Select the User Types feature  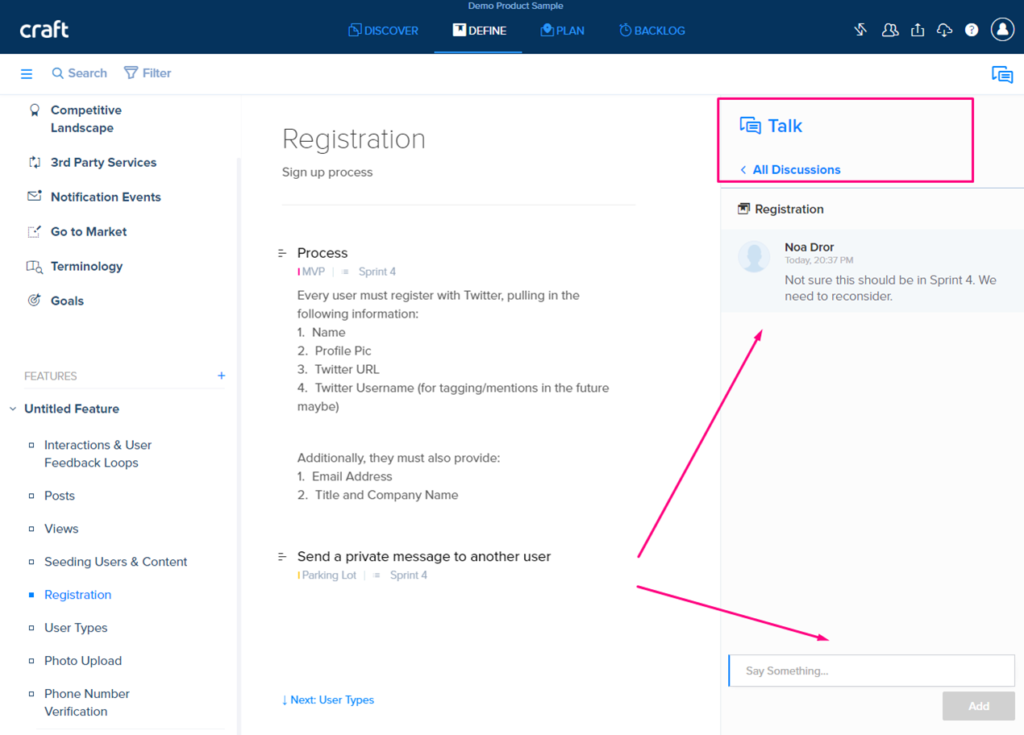coord(76,628)
